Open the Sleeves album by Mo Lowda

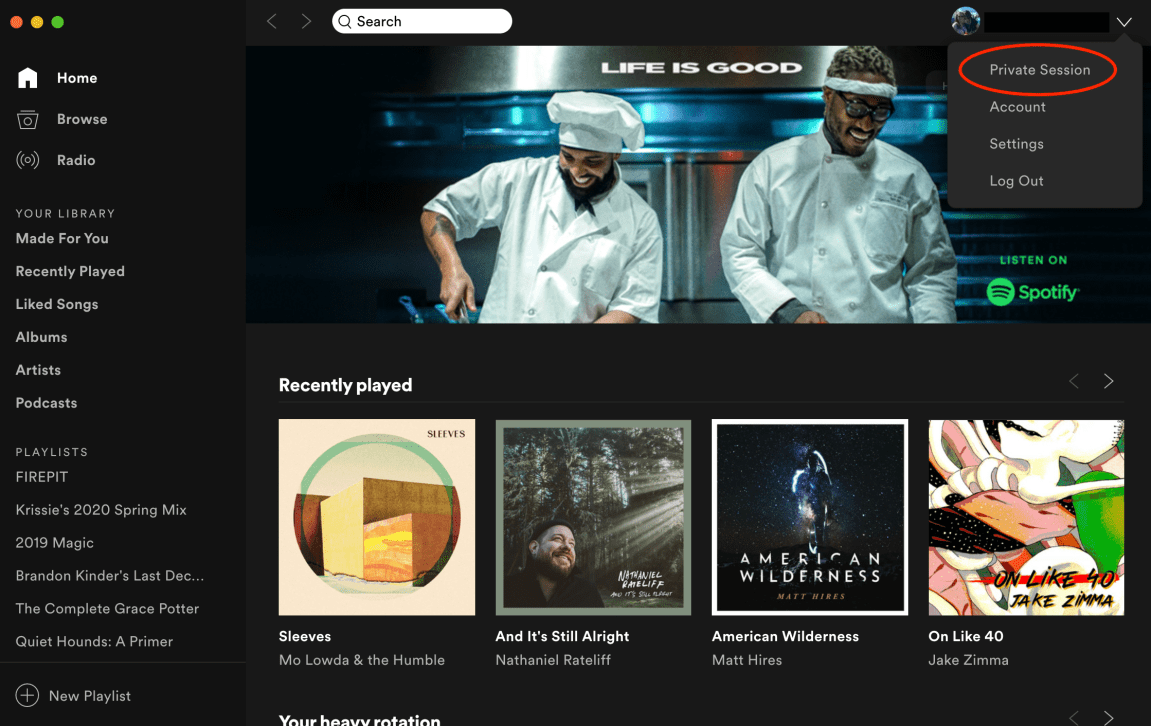click(x=376, y=517)
